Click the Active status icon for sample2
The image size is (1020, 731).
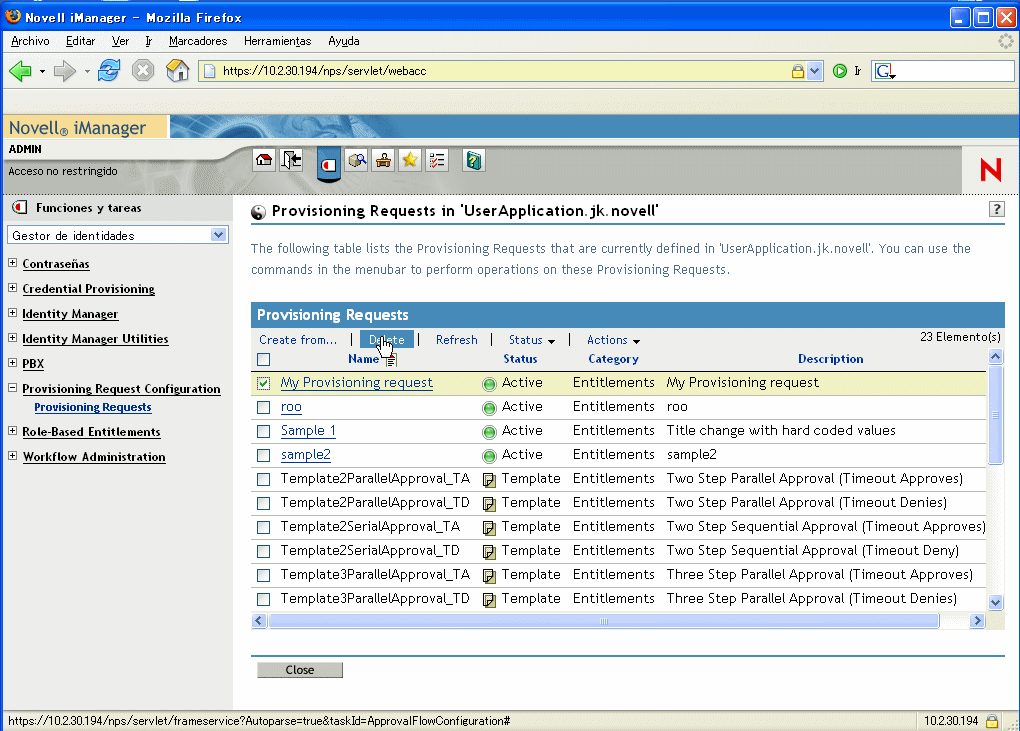pyautogui.click(x=489, y=456)
